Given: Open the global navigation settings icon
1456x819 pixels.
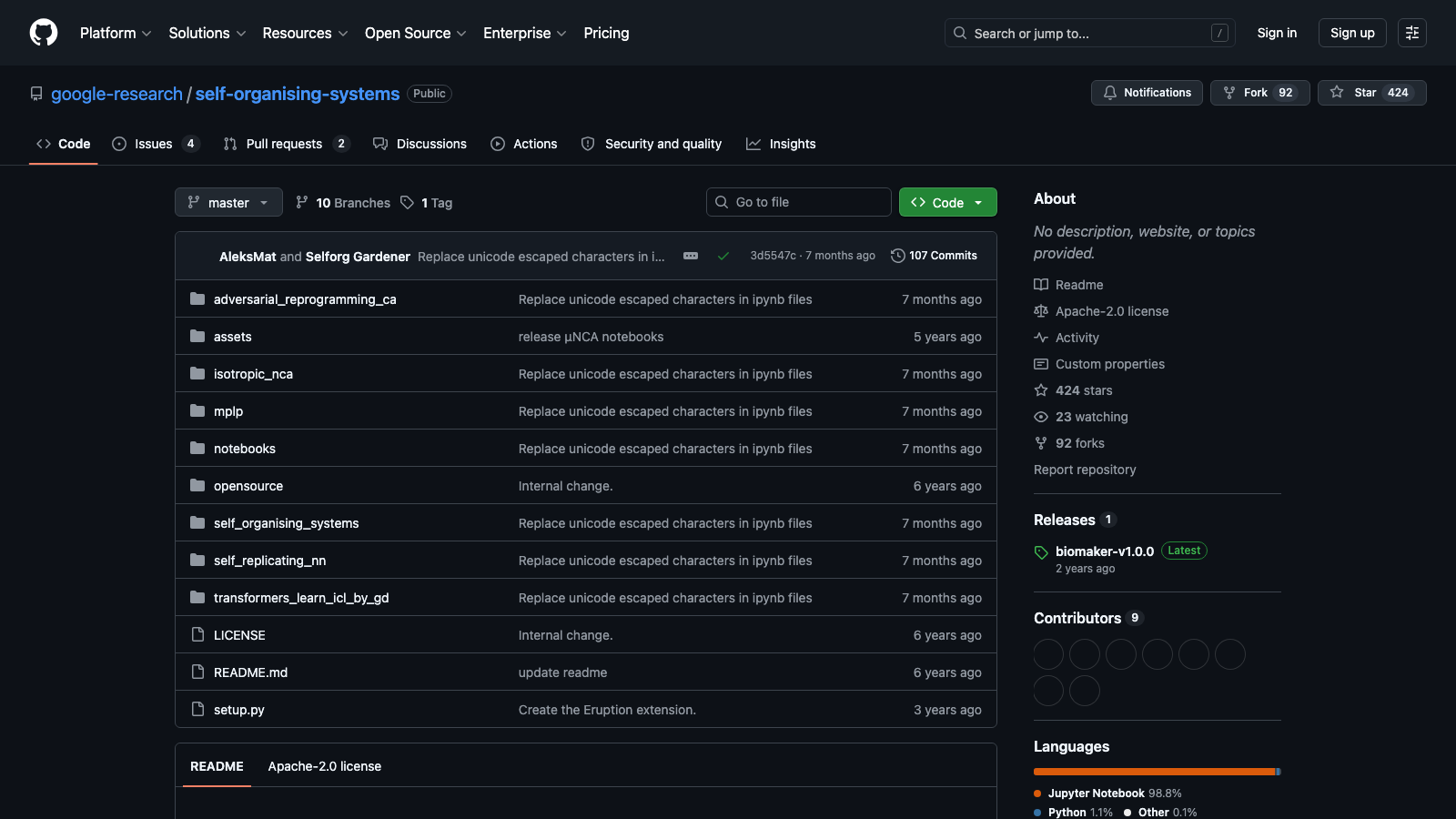Looking at the screenshot, I should pos(1412,33).
